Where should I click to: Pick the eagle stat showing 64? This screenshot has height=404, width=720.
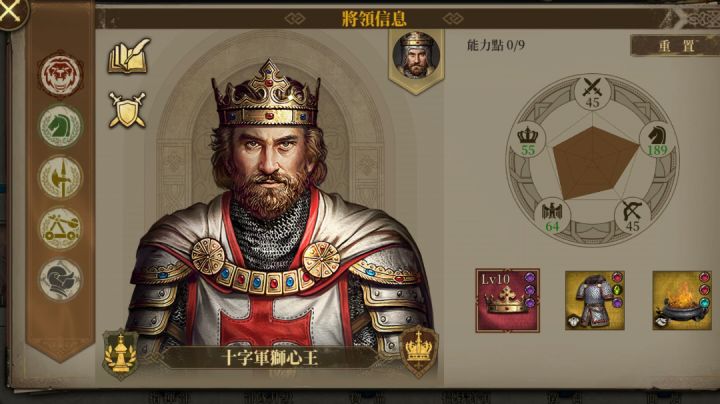click(552, 217)
